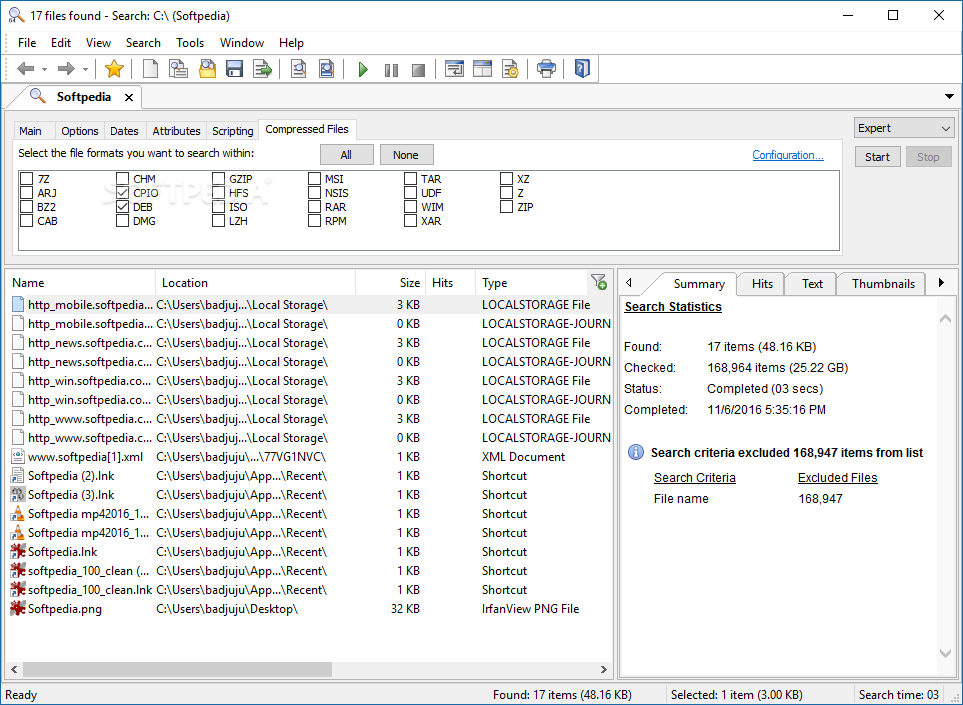This screenshot has width=963, height=705.
Task: Click the info icon beside Search criteria excluded
Action: click(x=636, y=453)
